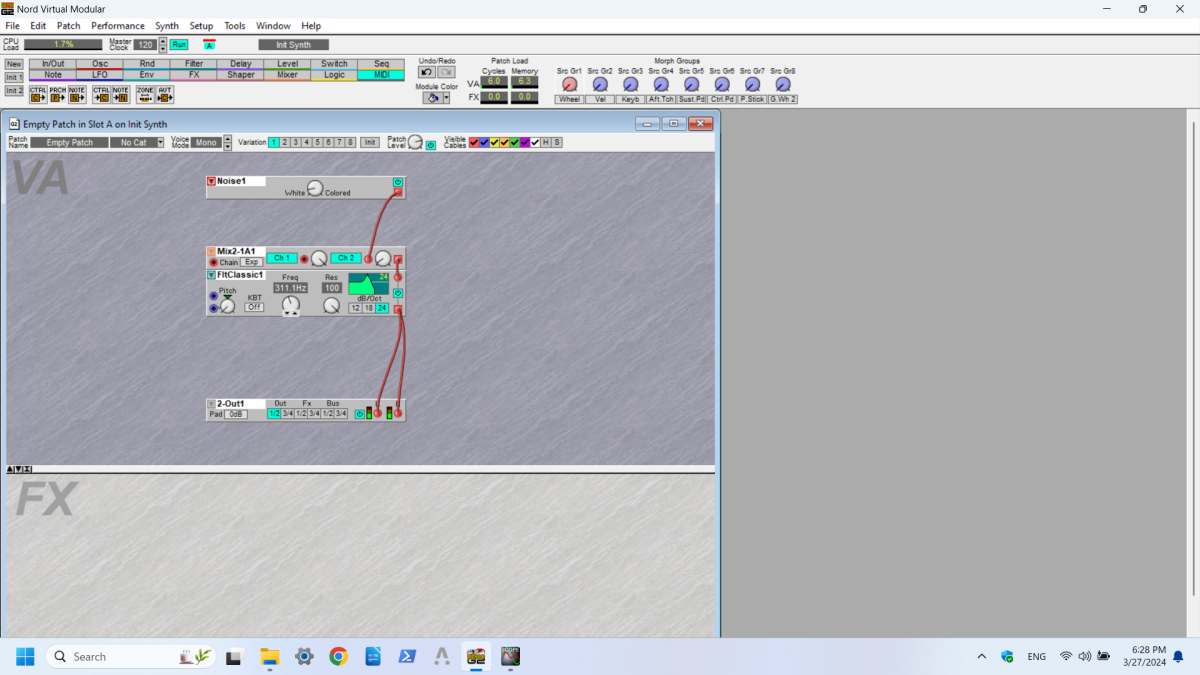1200x675 pixels.
Task: Toggle the FltClassic1 bypass power button
Action: (398, 293)
